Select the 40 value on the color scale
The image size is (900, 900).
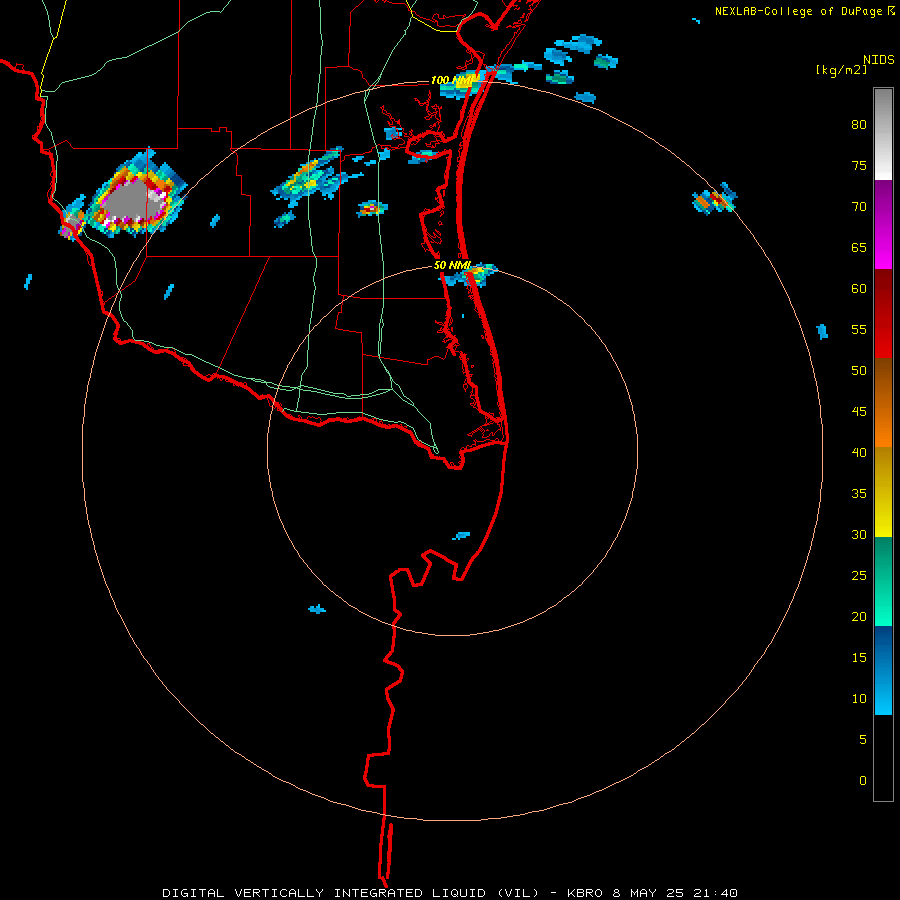[x=859, y=452]
